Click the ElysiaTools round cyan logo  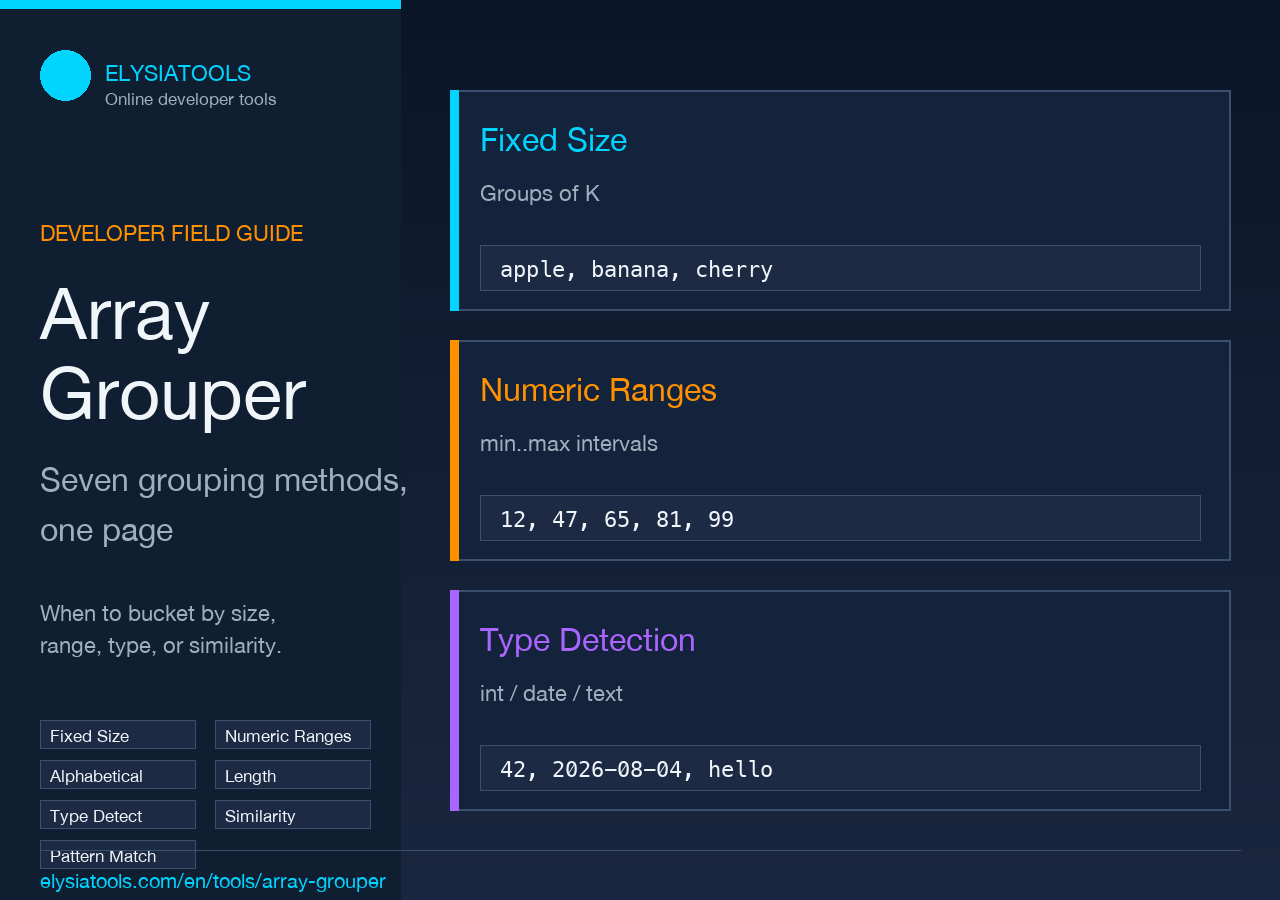65,76
